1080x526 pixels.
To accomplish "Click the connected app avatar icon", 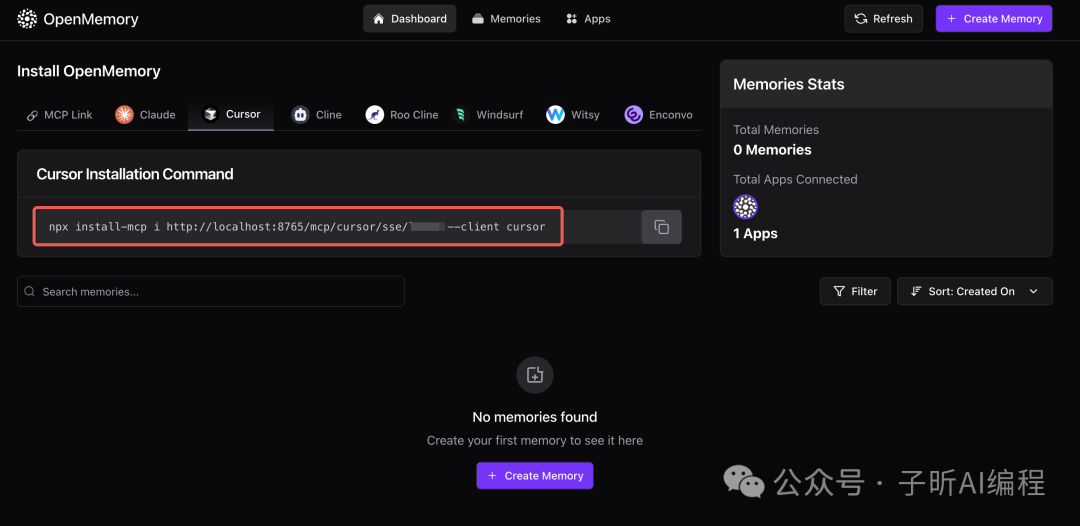I will (x=745, y=207).
